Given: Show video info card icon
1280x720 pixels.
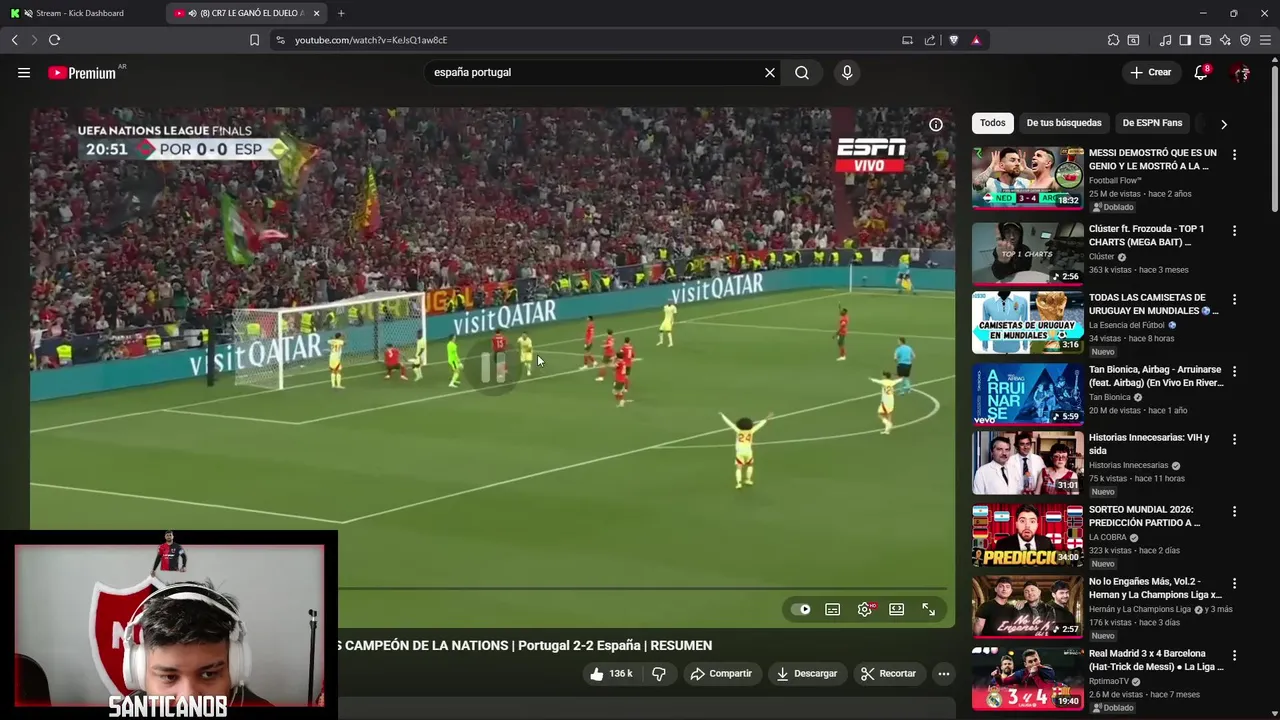Looking at the screenshot, I should pos(936,125).
